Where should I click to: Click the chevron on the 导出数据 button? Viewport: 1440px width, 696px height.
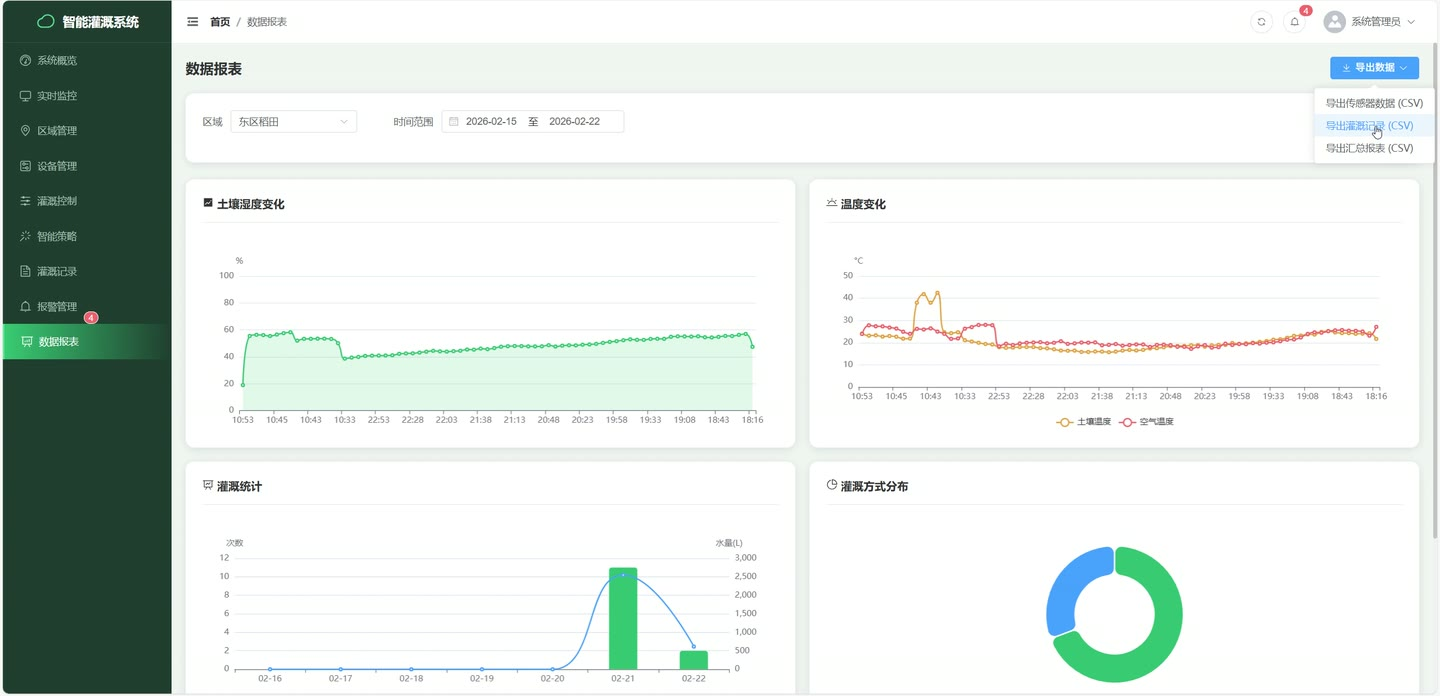tap(1404, 68)
